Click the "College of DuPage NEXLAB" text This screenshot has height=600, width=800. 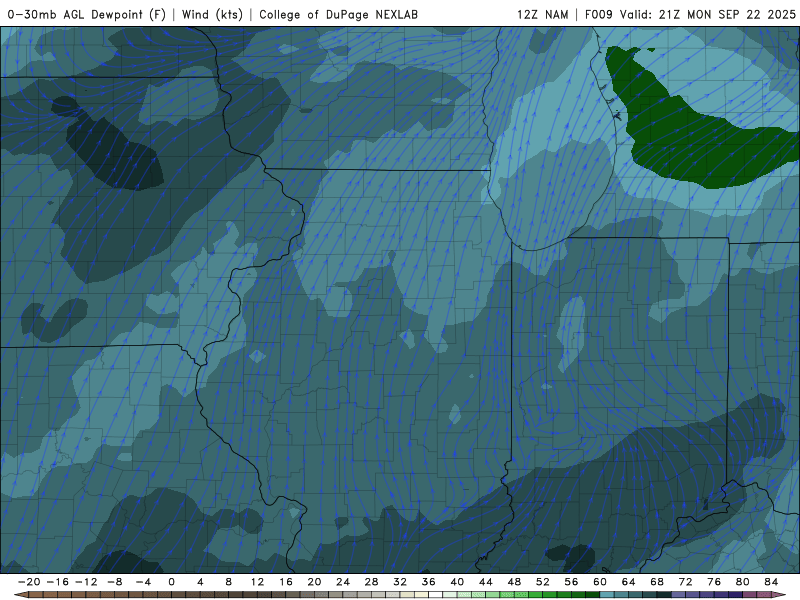tap(338, 14)
